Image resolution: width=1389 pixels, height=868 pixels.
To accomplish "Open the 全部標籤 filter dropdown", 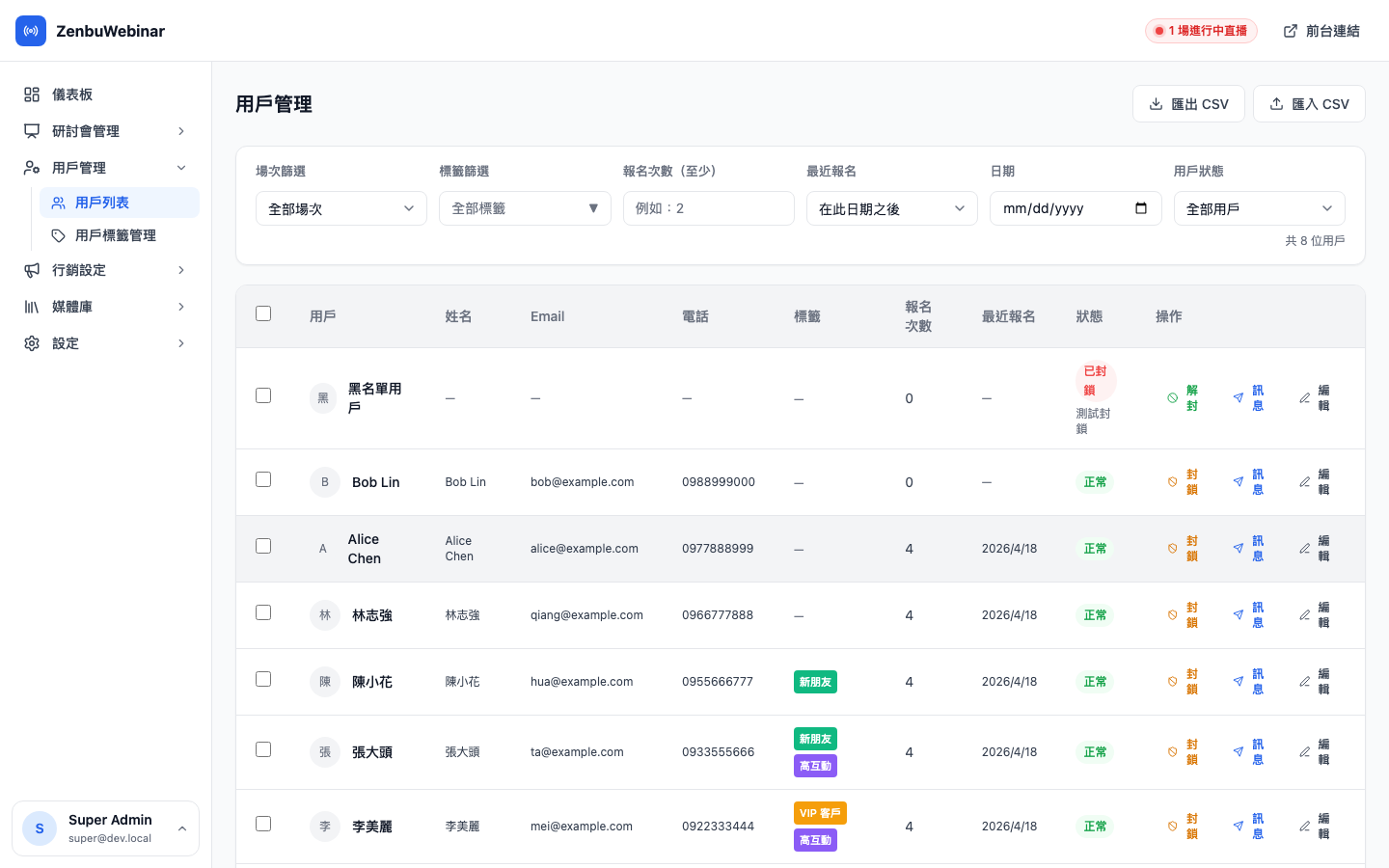I will pyautogui.click(x=525, y=207).
